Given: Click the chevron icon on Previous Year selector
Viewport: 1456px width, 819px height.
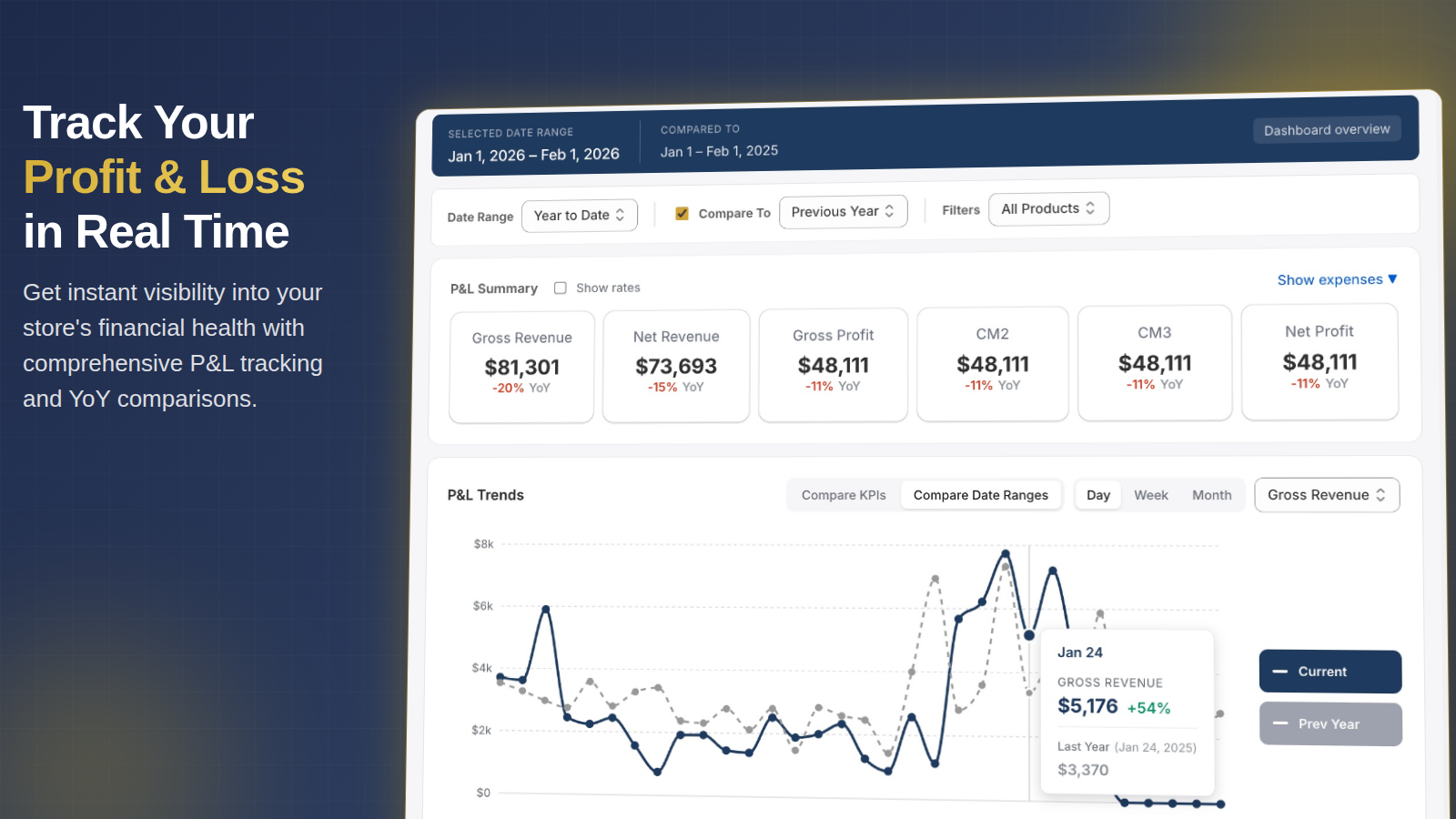Looking at the screenshot, I should (x=889, y=210).
